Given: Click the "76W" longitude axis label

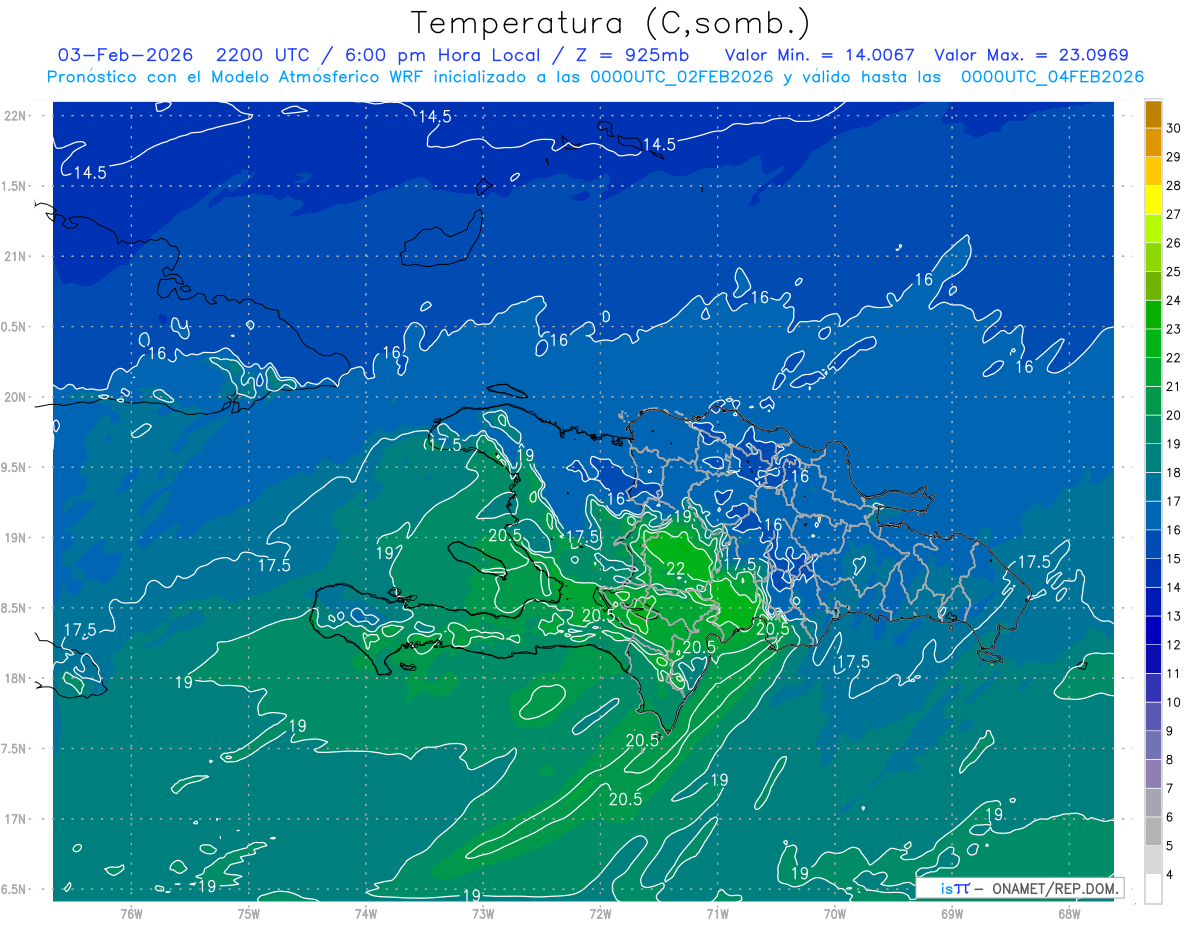Looking at the screenshot, I should click(131, 912).
